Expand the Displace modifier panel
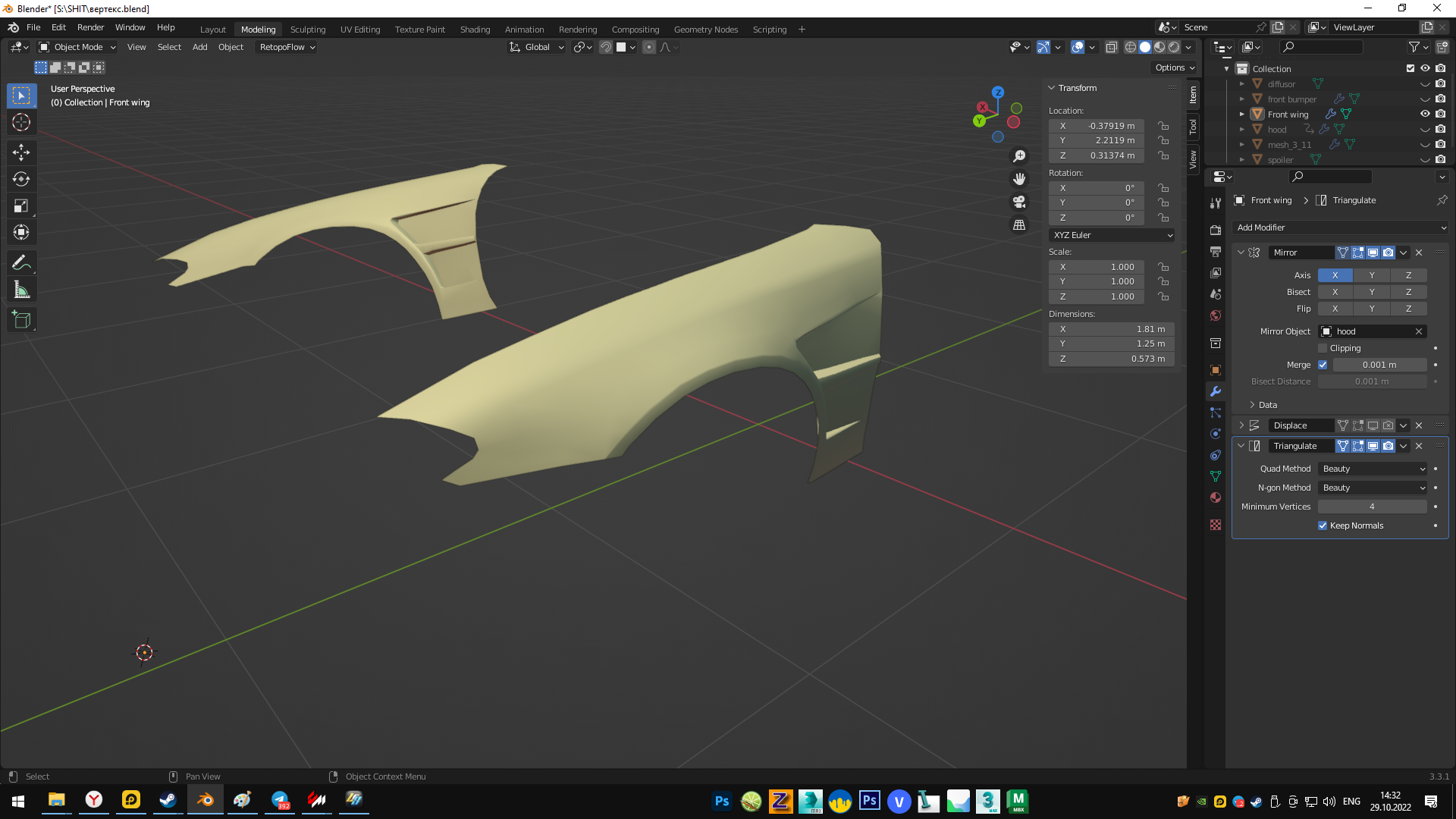The width and height of the screenshot is (1456, 819). pyautogui.click(x=1241, y=425)
